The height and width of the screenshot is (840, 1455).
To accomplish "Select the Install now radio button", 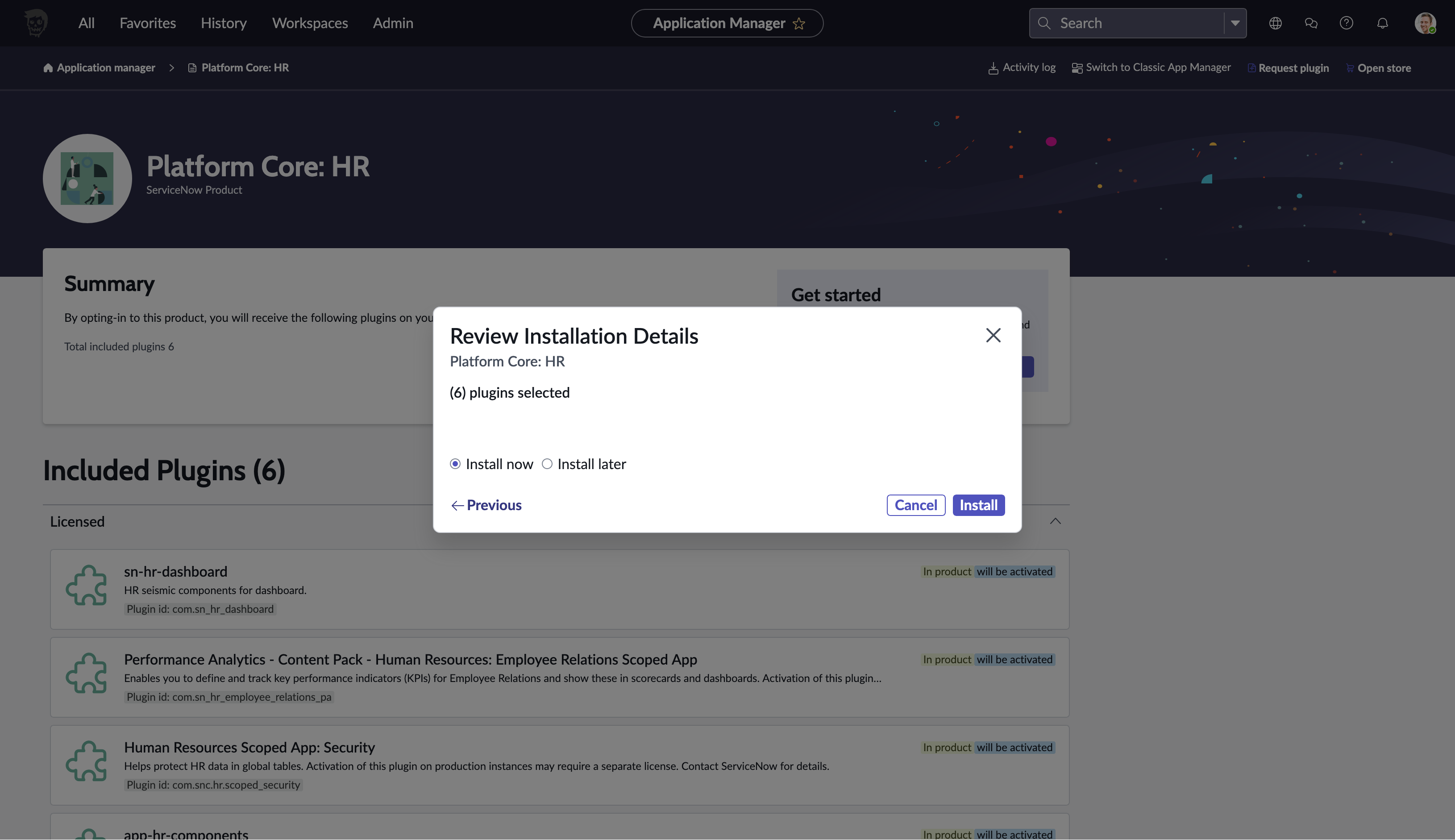I will pos(455,464).
